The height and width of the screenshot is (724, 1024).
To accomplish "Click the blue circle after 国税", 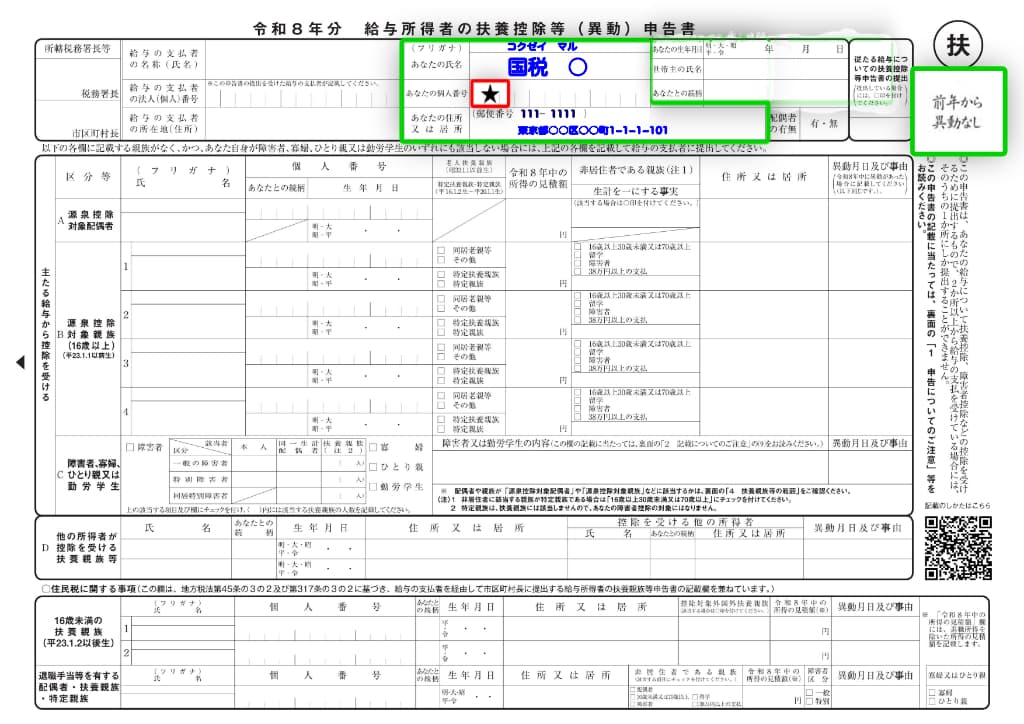I will tap(576, 68).
